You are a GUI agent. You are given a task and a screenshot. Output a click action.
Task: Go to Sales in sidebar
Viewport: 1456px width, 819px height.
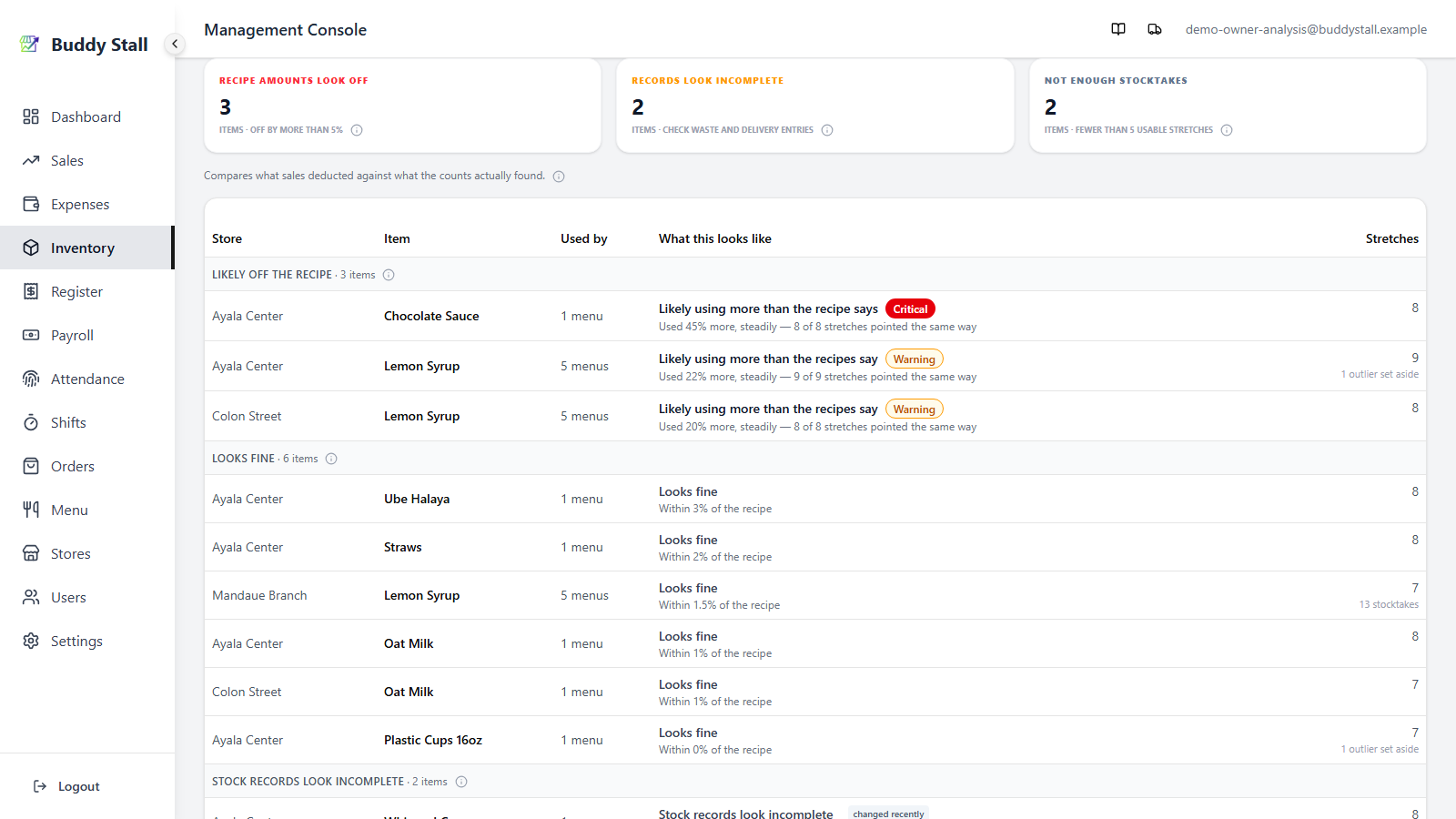(86, 160)
